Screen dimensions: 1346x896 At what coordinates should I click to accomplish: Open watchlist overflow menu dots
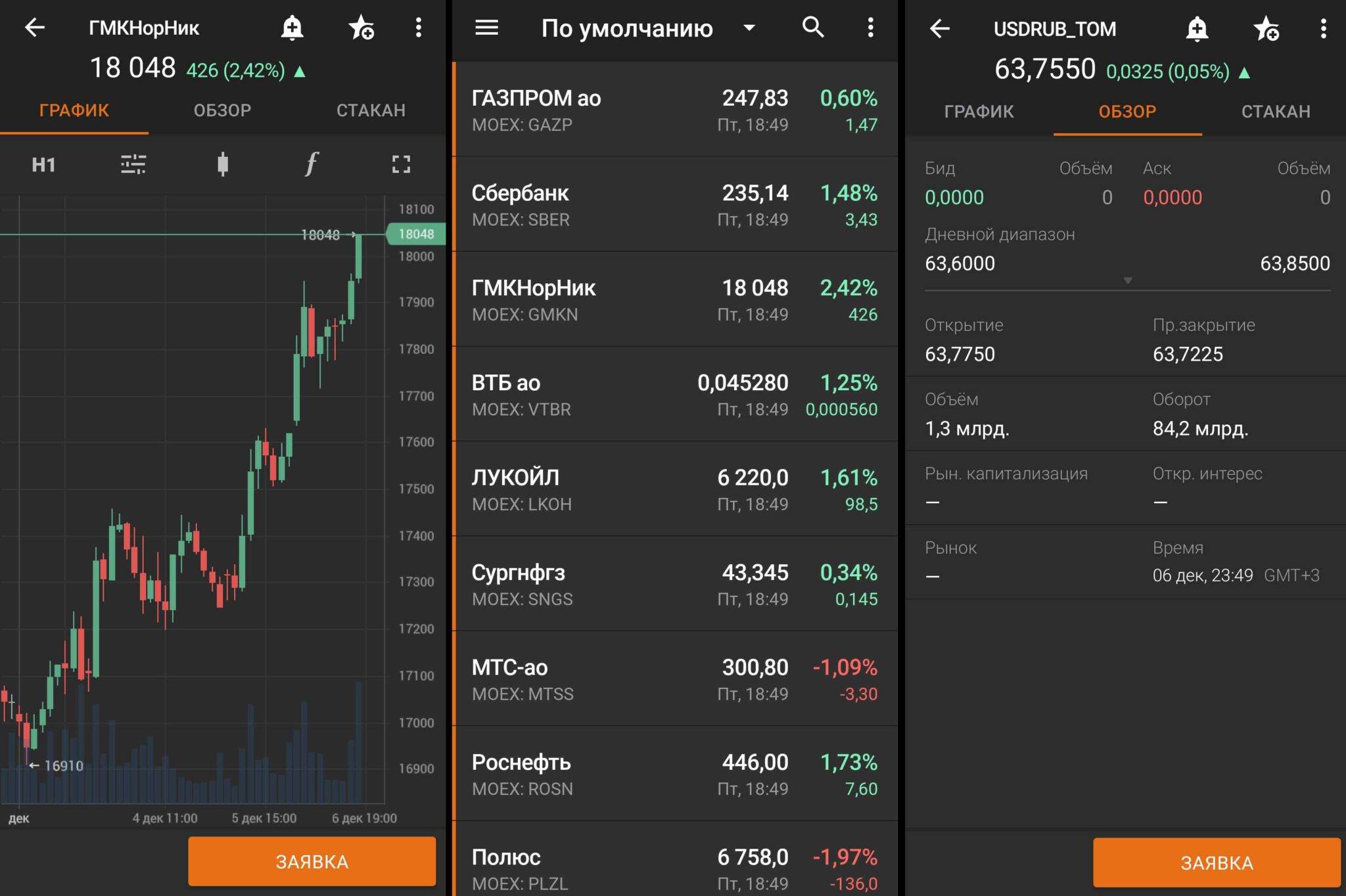tap(871, 28)
